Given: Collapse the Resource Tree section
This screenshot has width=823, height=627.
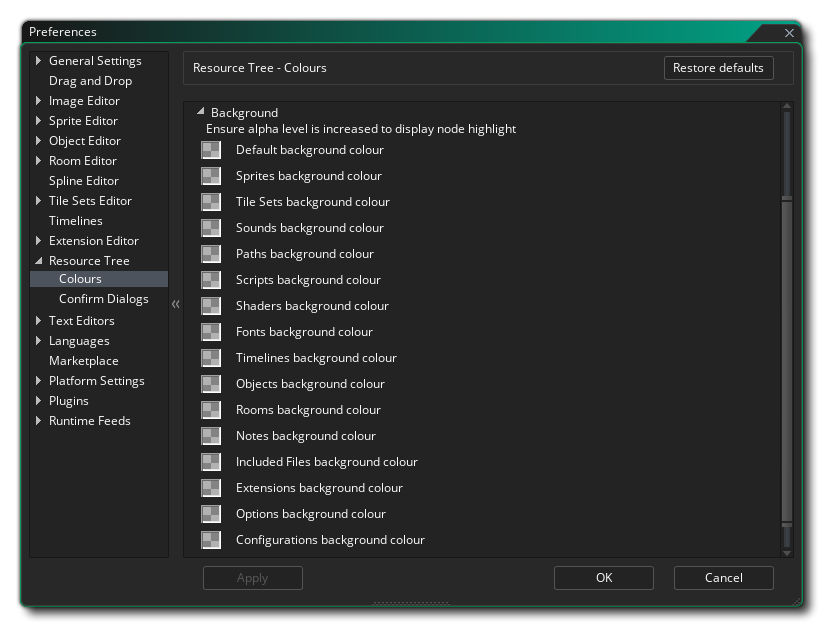Looking at the screenshot, I should 40,260.
